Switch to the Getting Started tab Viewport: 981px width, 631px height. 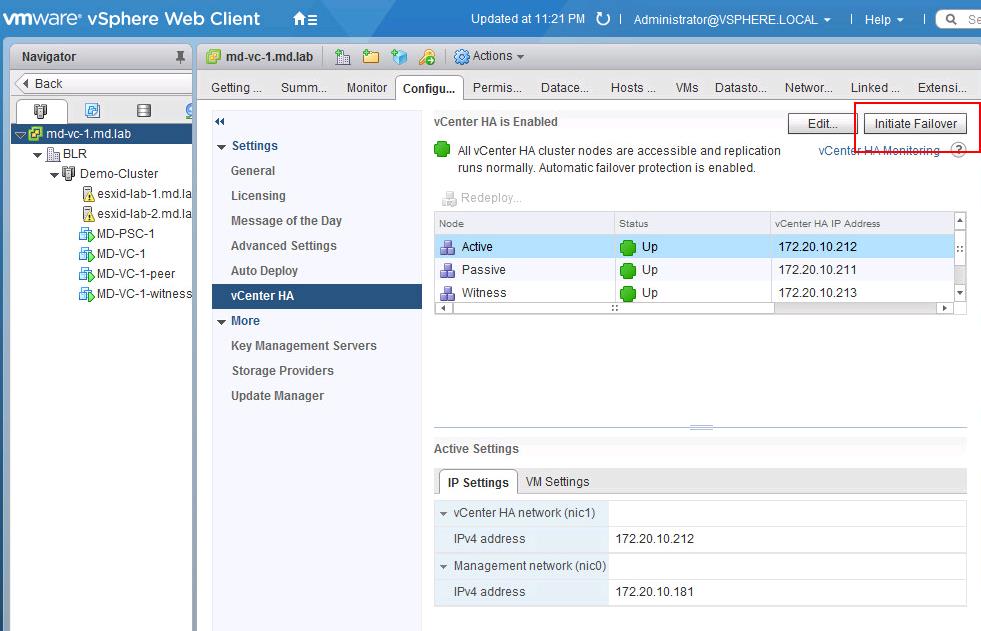click(x=236, y=88)
